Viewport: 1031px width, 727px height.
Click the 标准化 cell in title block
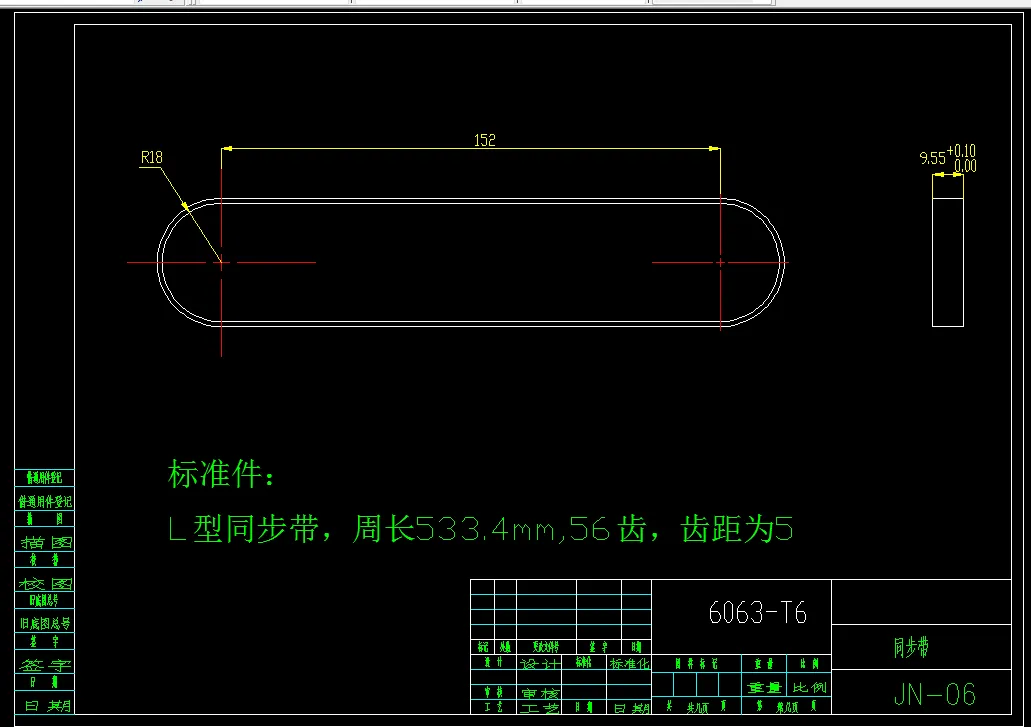629,664
